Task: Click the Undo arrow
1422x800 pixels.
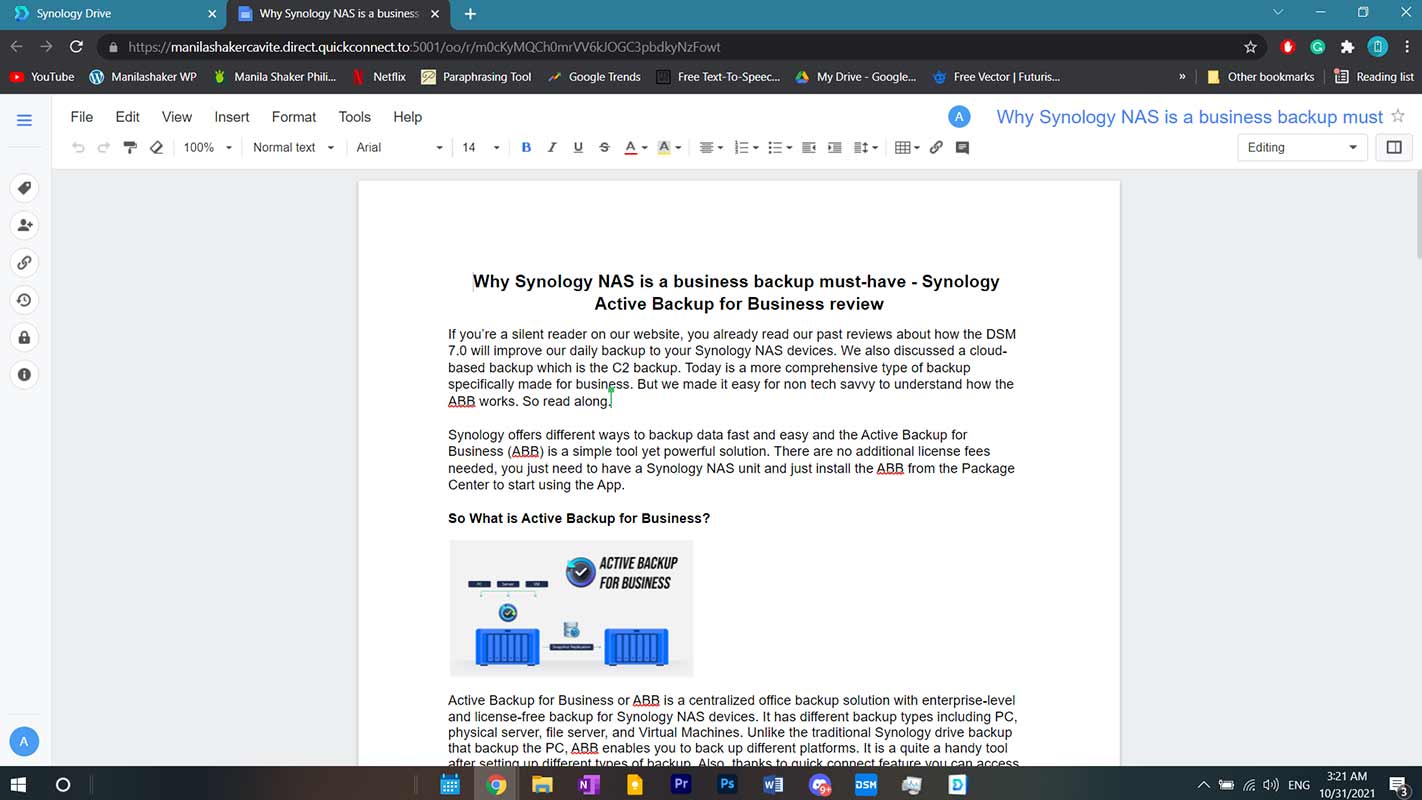Action: (78, 148)
